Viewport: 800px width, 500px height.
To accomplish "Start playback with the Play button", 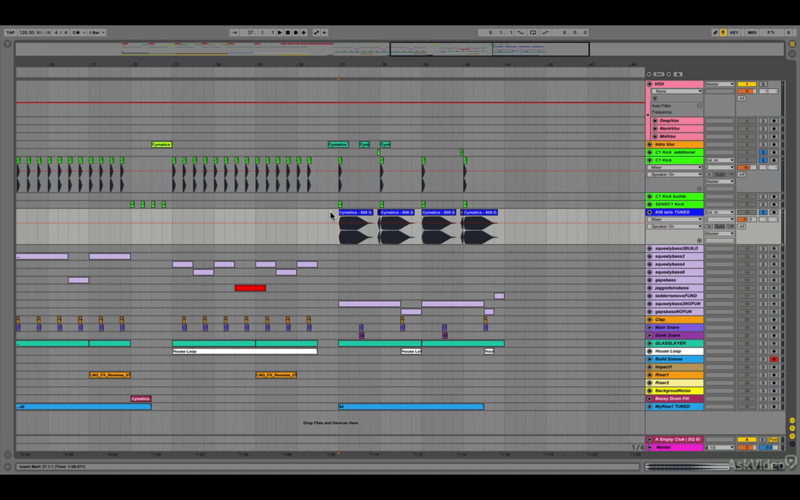I will [x=280, y=33].
